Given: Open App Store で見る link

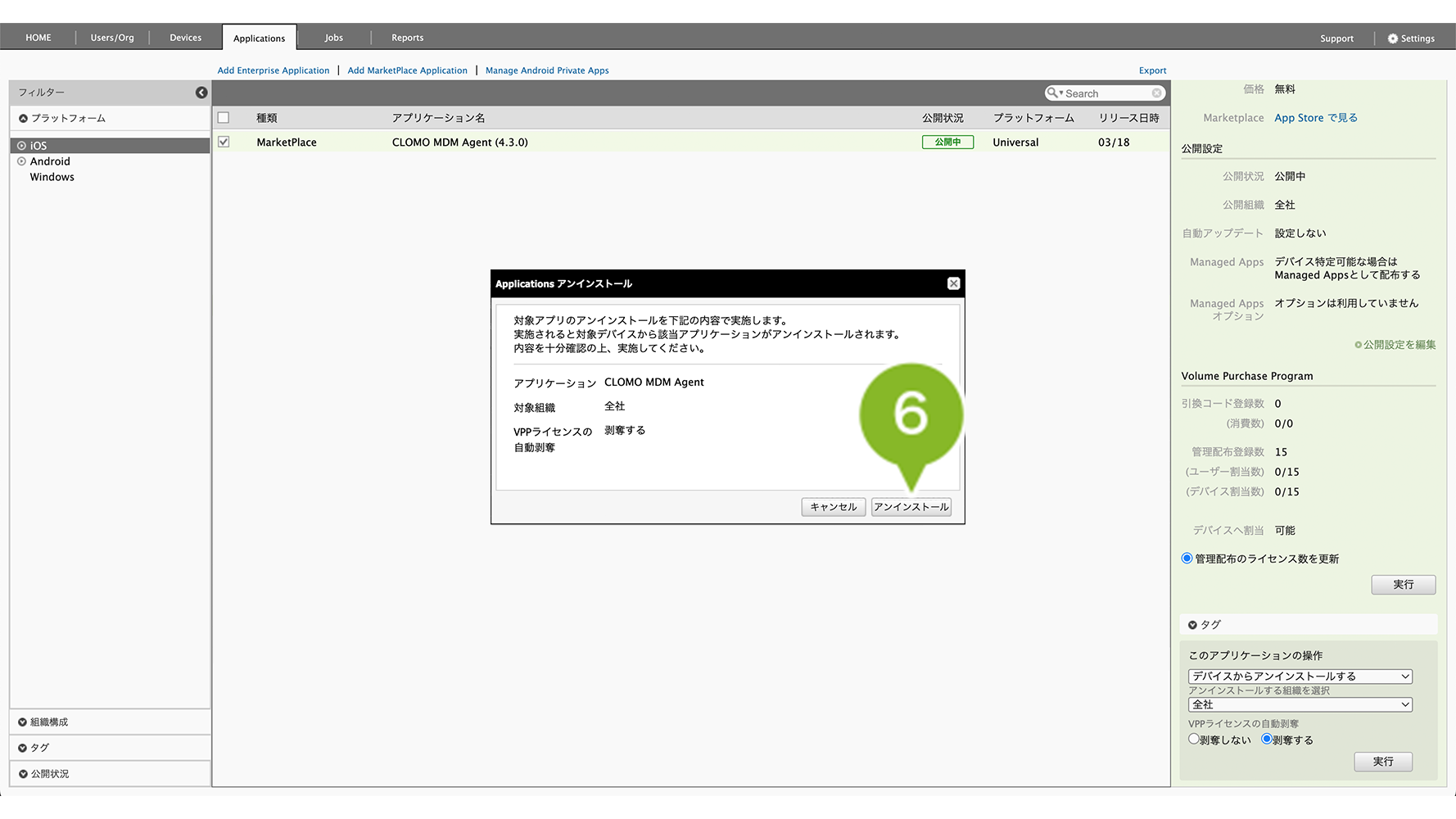Looking at the screenshot, I should 1316,118.
